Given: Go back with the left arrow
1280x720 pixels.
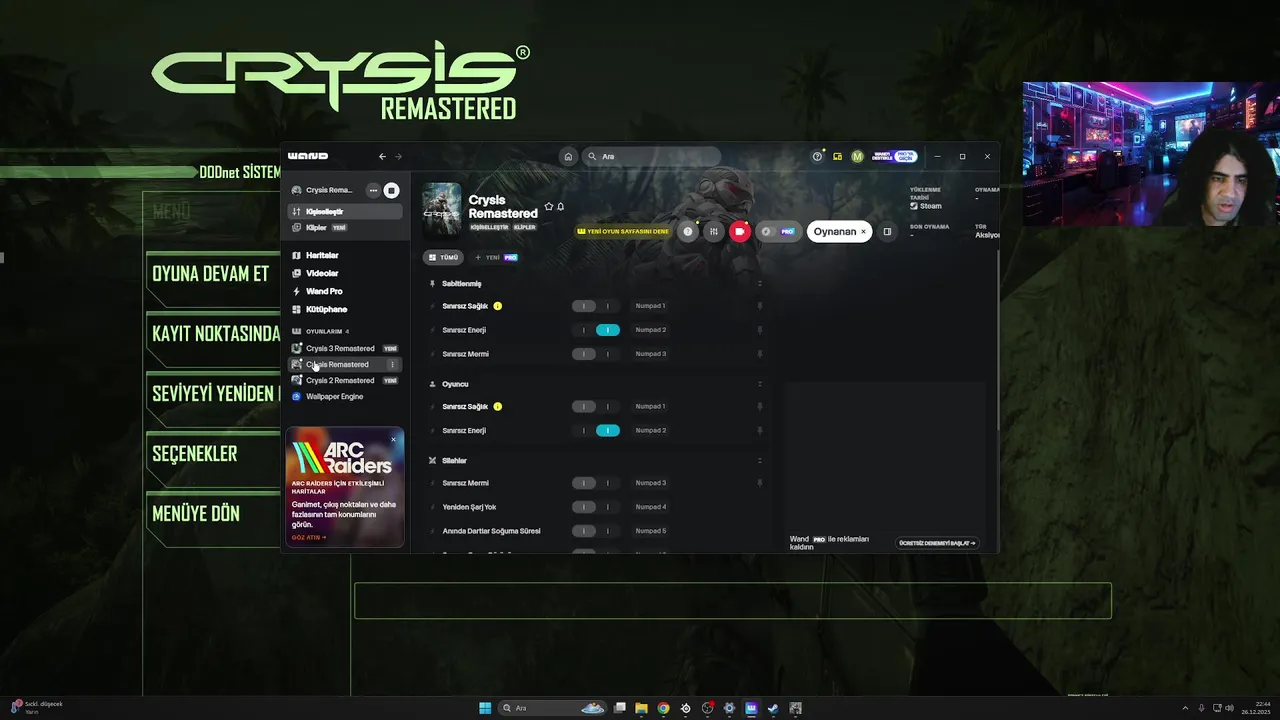Looking at the screenshot, I should (x=382, y=156).
